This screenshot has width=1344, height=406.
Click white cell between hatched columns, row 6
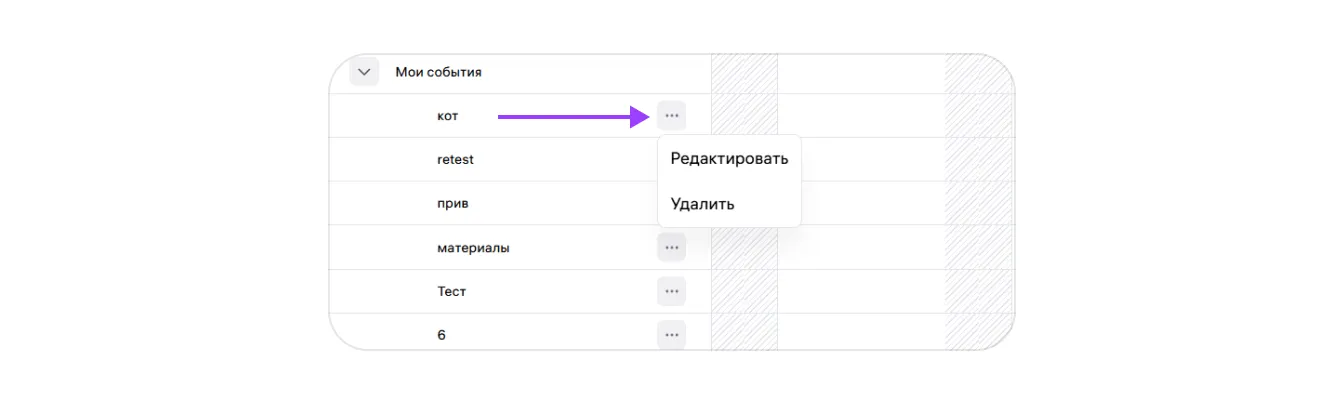pyautogui.click(x=861, y=333)
